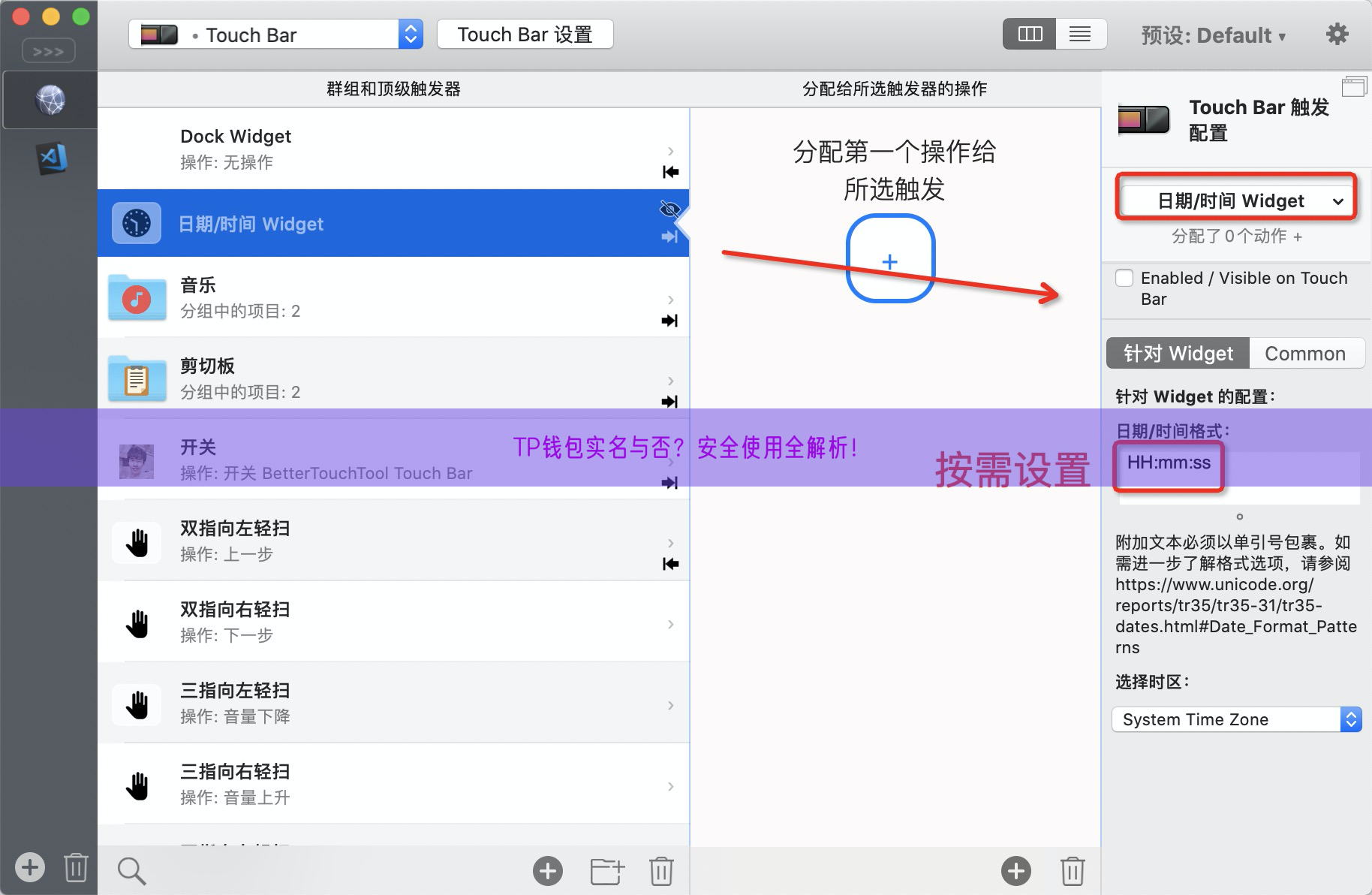Delete the selected trigger with the trash icon

pyautogui.click(x=661, y=871)
